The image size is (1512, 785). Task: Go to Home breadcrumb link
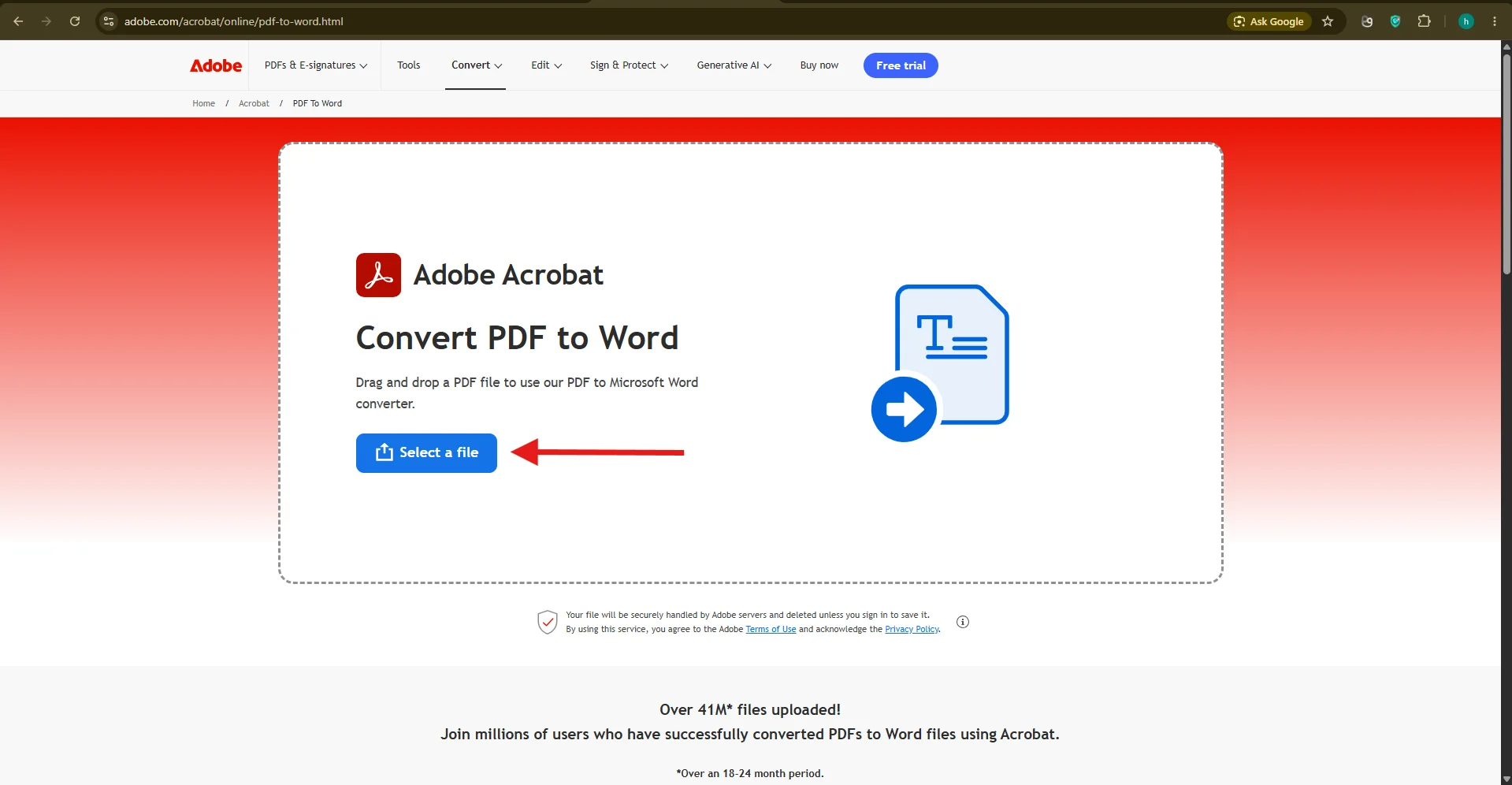pos(203,103)
